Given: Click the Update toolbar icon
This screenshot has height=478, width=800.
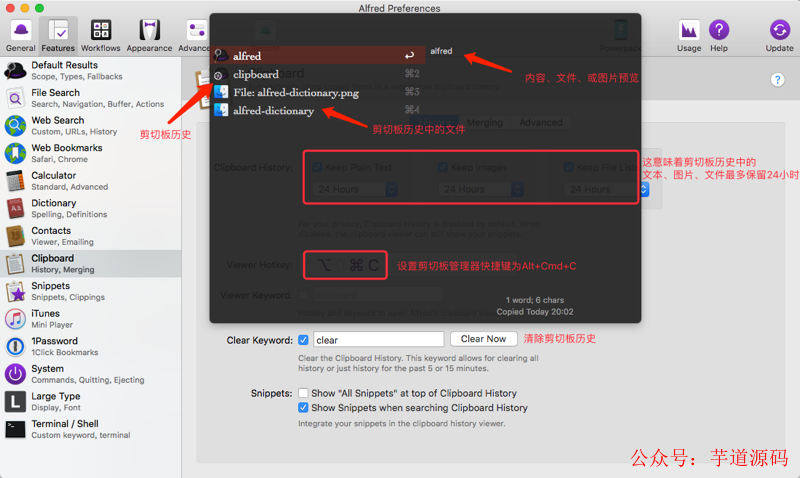Looking at the screenshot, I should (x=779, y=36).
